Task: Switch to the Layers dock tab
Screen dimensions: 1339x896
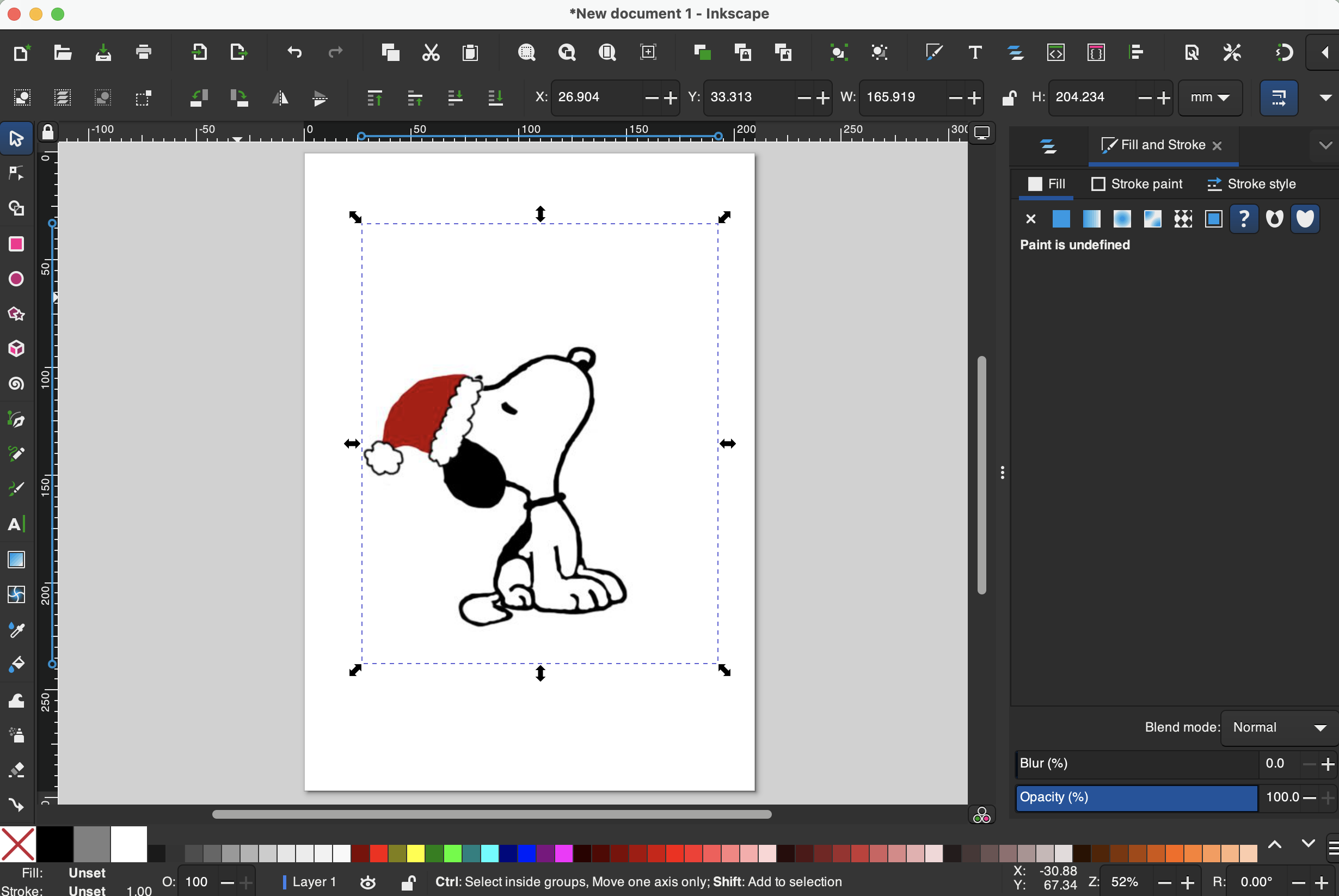Action: [1049, 146]
